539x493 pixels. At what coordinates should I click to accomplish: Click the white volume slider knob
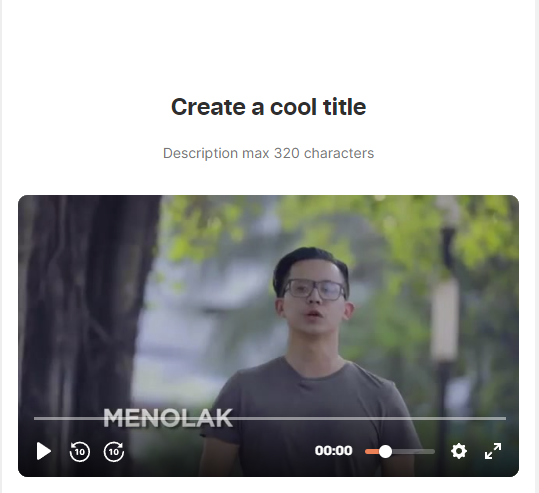(385, 451)
